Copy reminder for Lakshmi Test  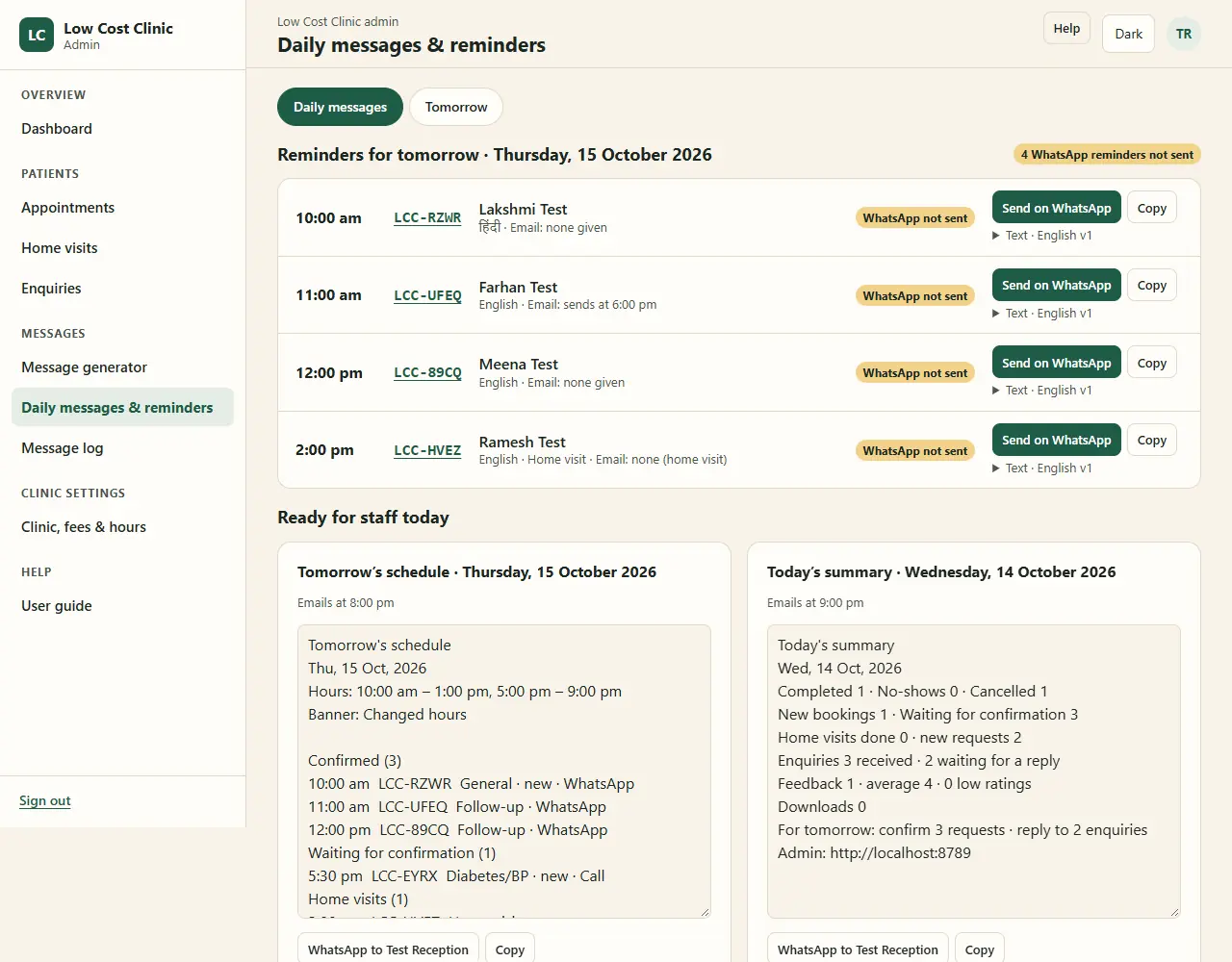[x=1151, y=208]
